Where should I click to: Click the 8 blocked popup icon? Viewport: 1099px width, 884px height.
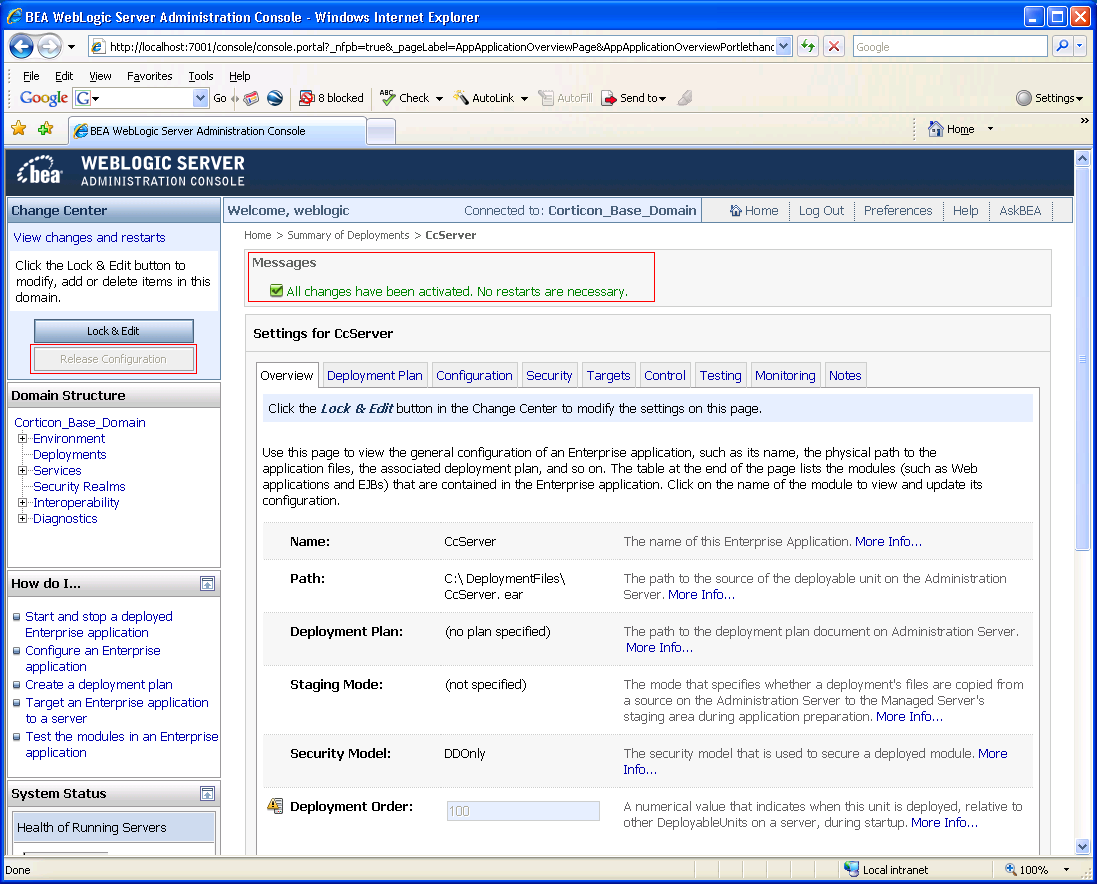pyautogui.click(x=306, y=98)
